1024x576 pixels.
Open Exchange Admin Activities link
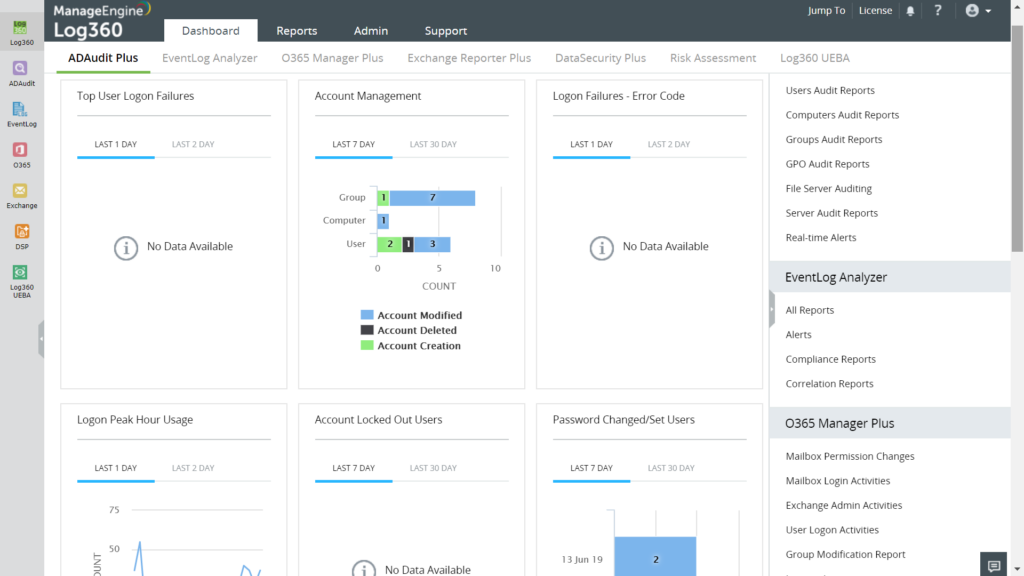pyautogui.click(x=843, y=505)
